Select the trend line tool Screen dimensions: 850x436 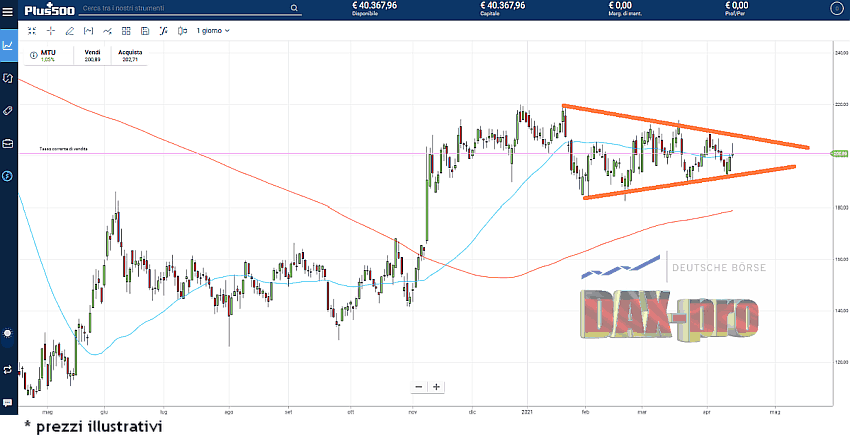pos(107,31)
